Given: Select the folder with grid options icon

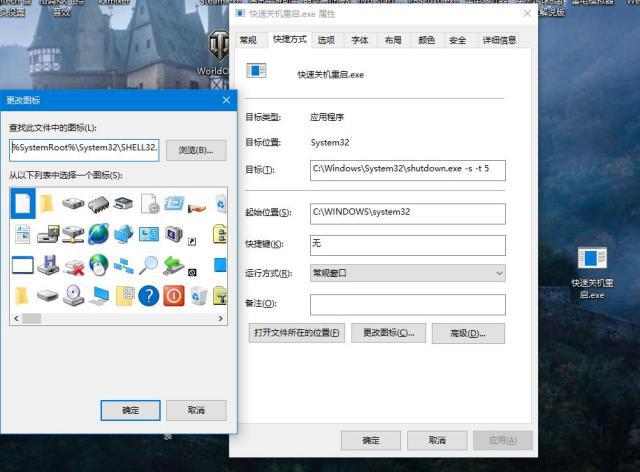Looking at the screenshot, I should [124, 296].
